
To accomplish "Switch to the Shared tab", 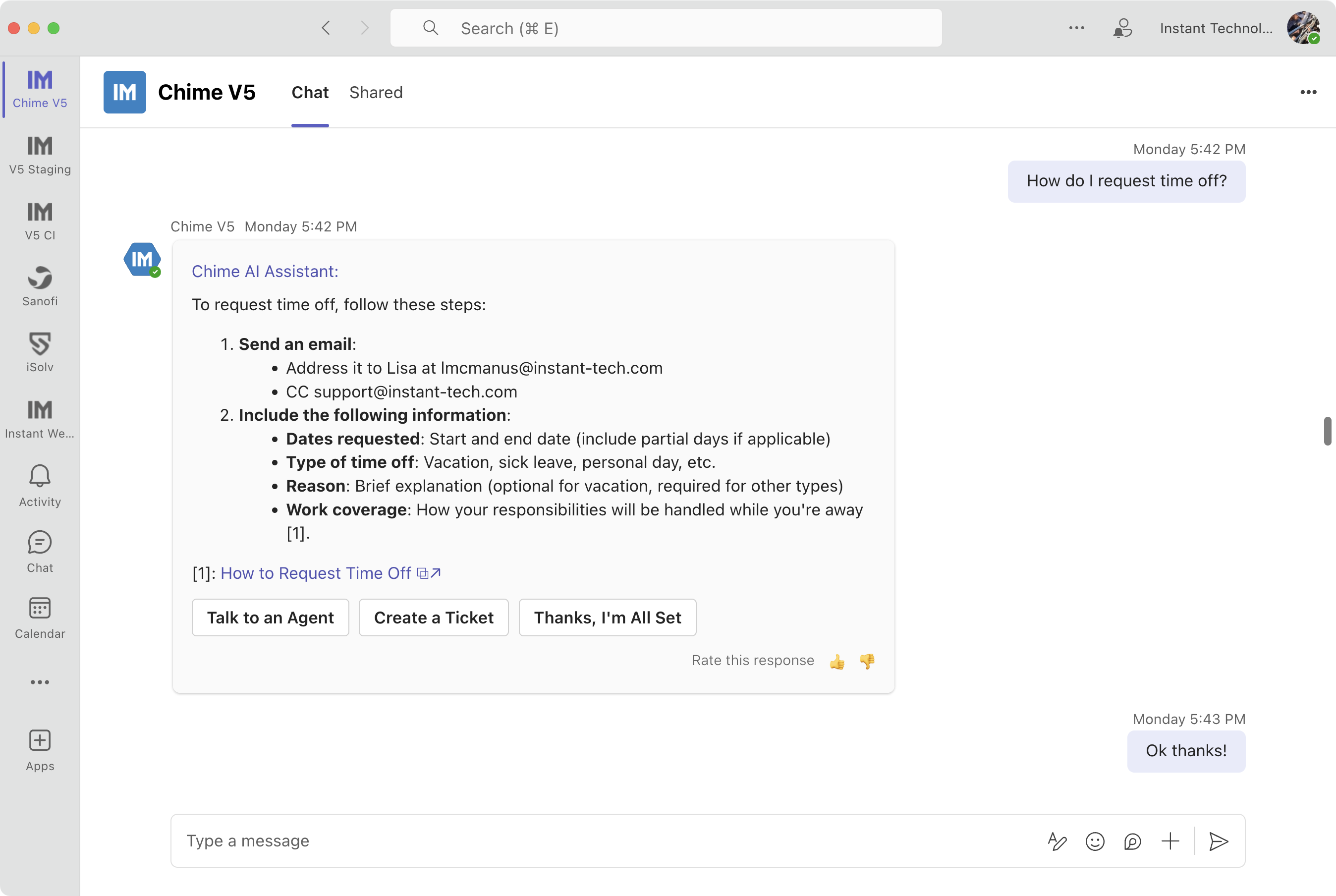I will (x=376, y=93).
